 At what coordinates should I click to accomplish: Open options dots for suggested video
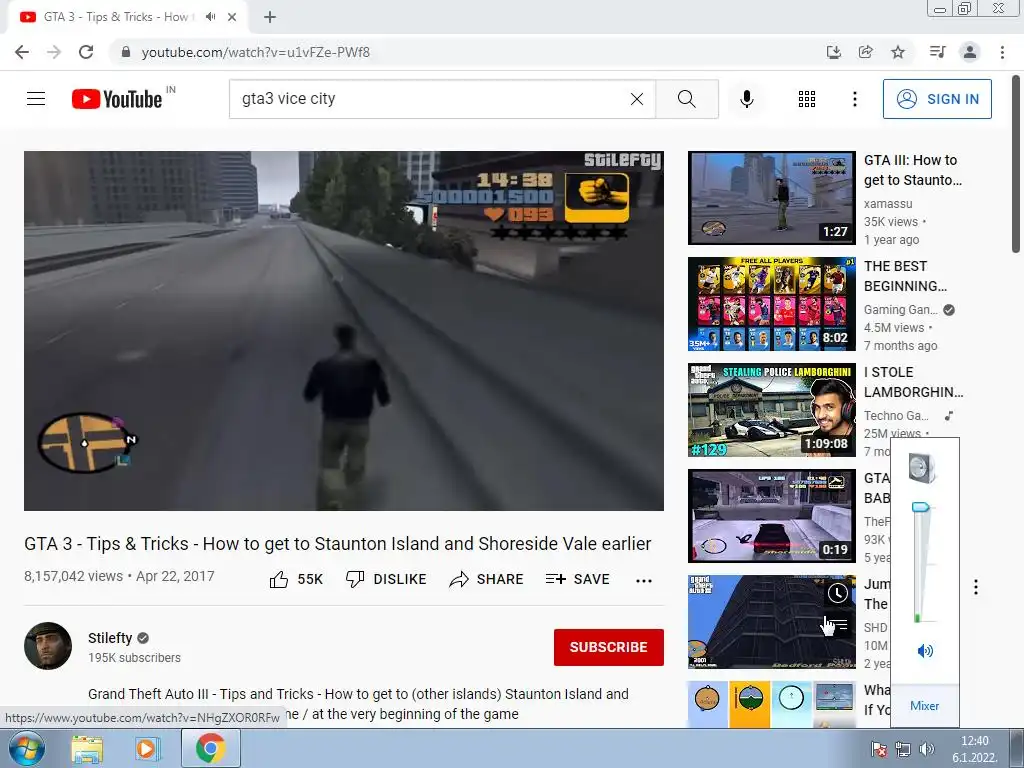point(976,587)
